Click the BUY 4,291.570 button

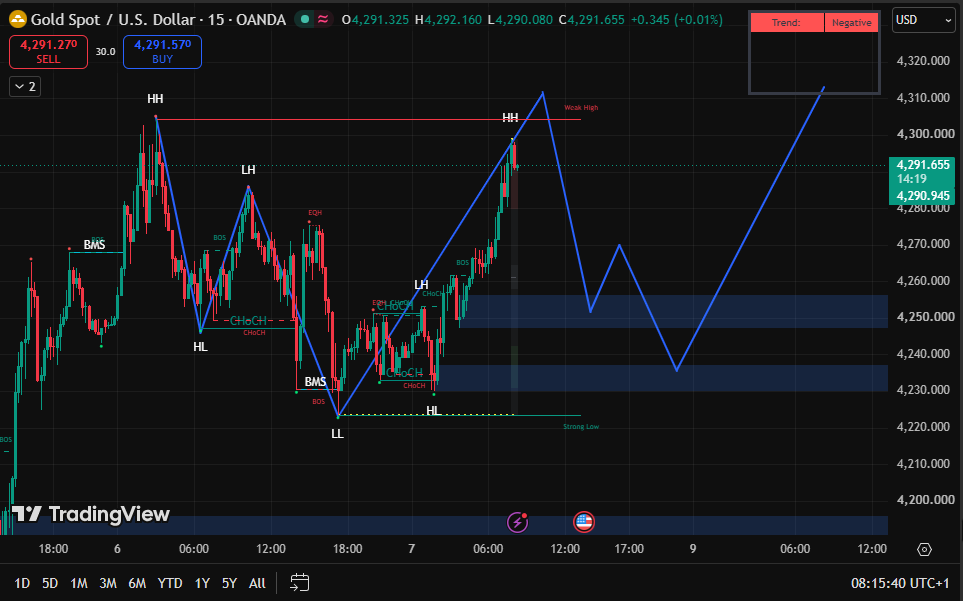(162, 52)
